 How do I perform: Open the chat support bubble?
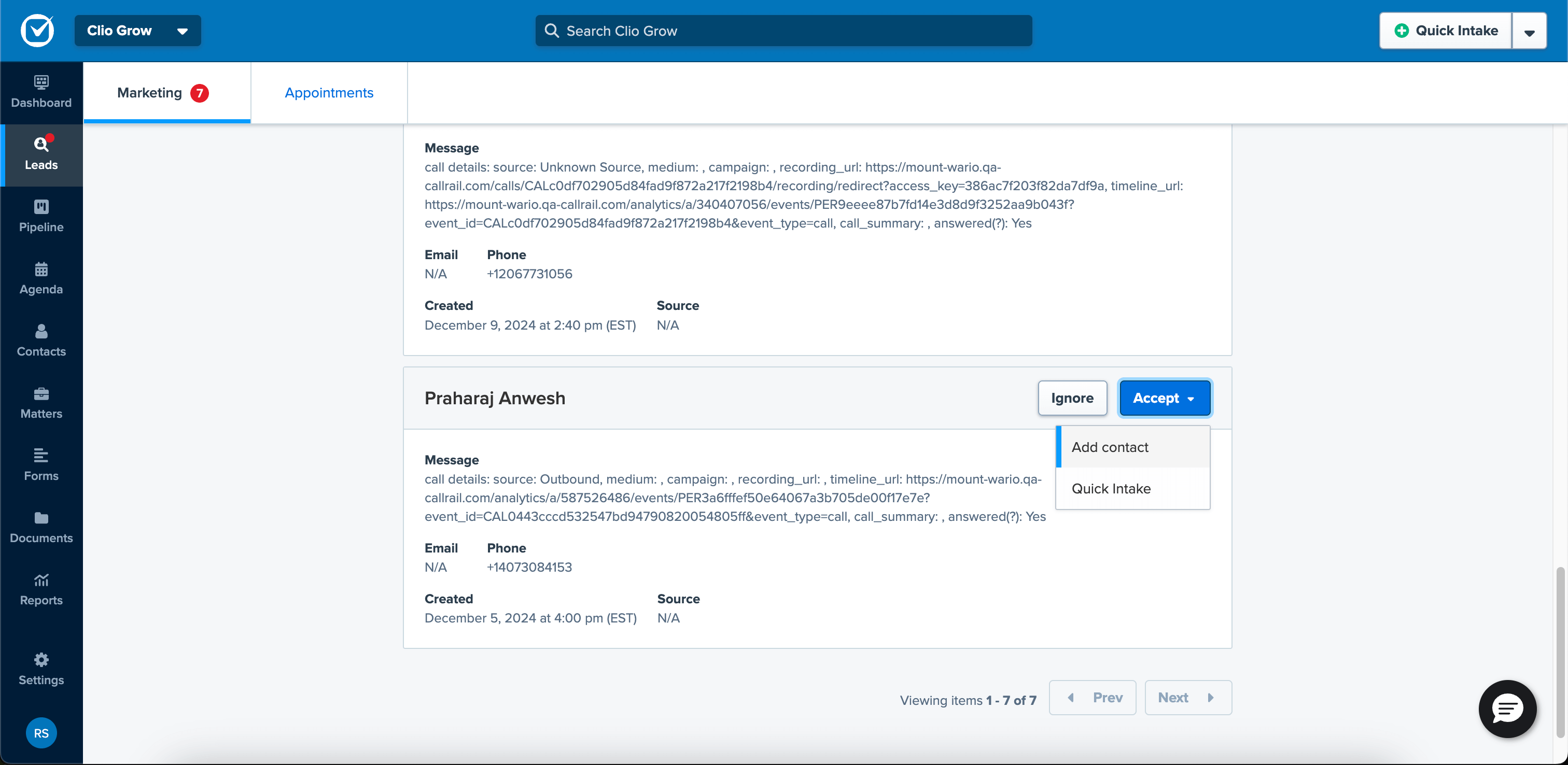point(1507,709)
